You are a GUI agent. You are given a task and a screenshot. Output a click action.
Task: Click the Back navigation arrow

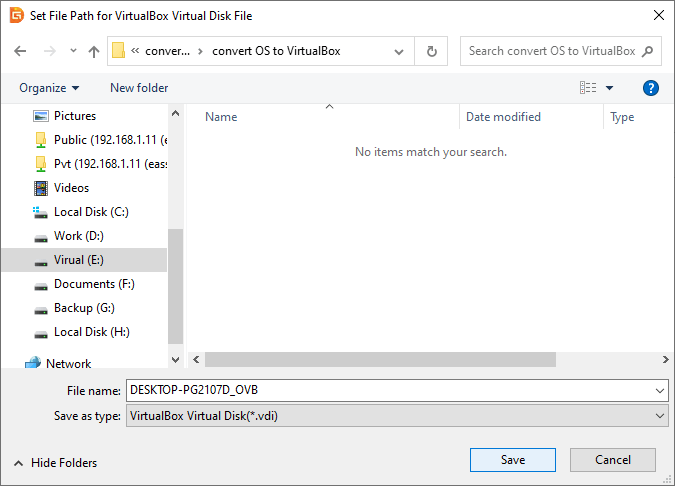[20, 51]
